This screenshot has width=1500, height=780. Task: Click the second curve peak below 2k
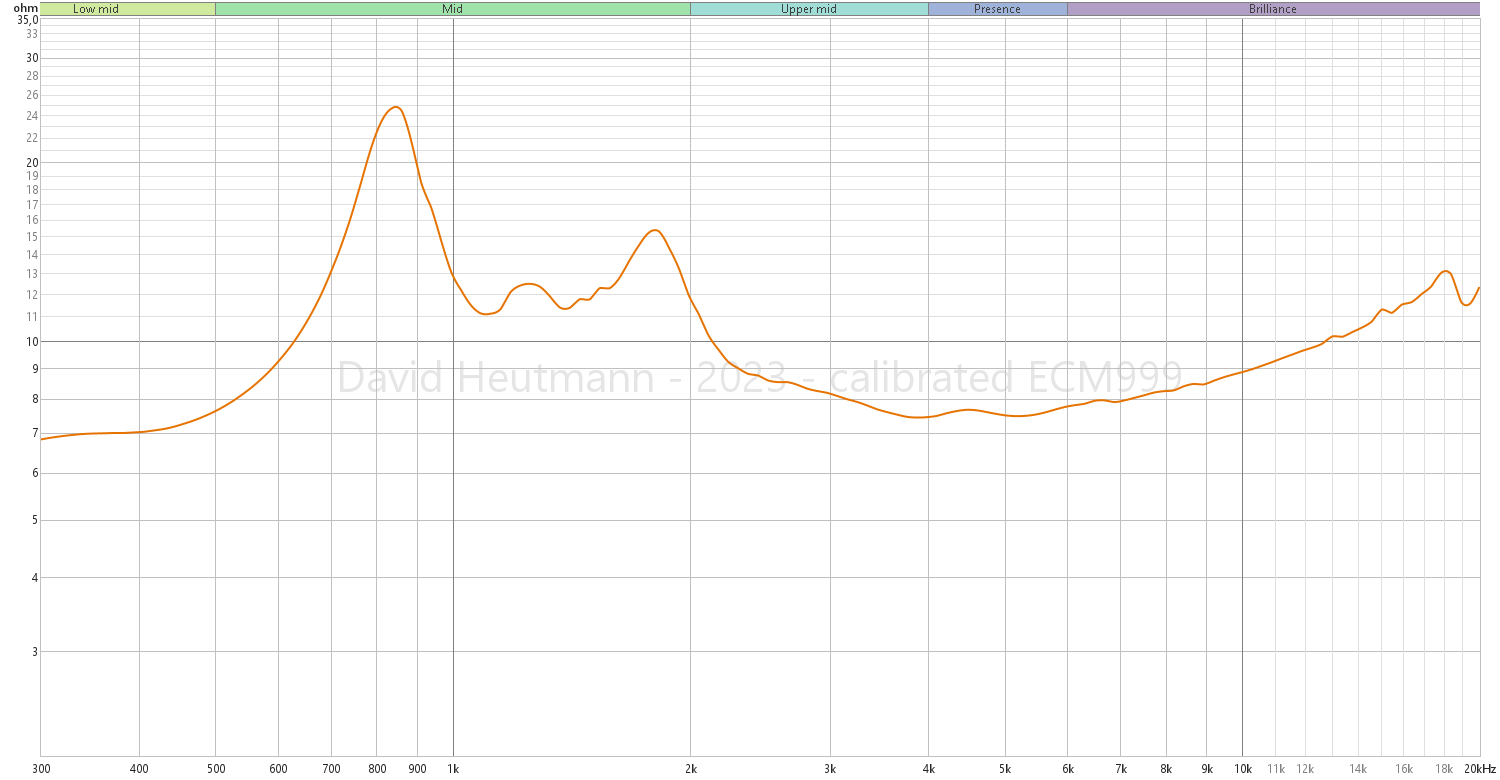653,230
